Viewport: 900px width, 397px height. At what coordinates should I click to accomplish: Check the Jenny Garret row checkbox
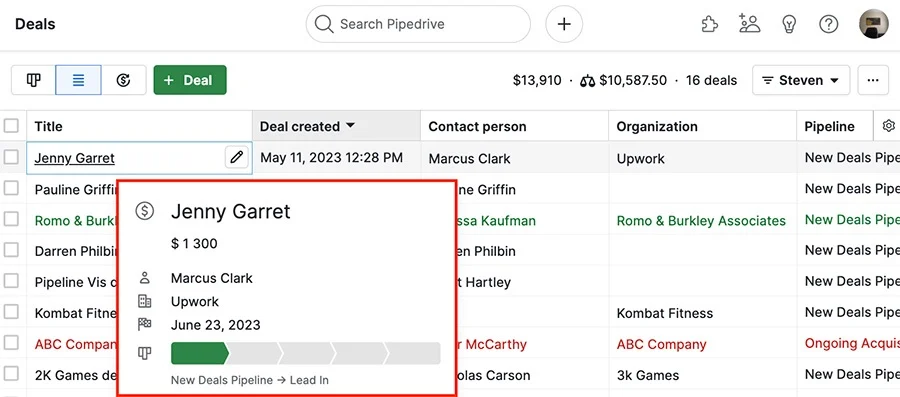11,157
